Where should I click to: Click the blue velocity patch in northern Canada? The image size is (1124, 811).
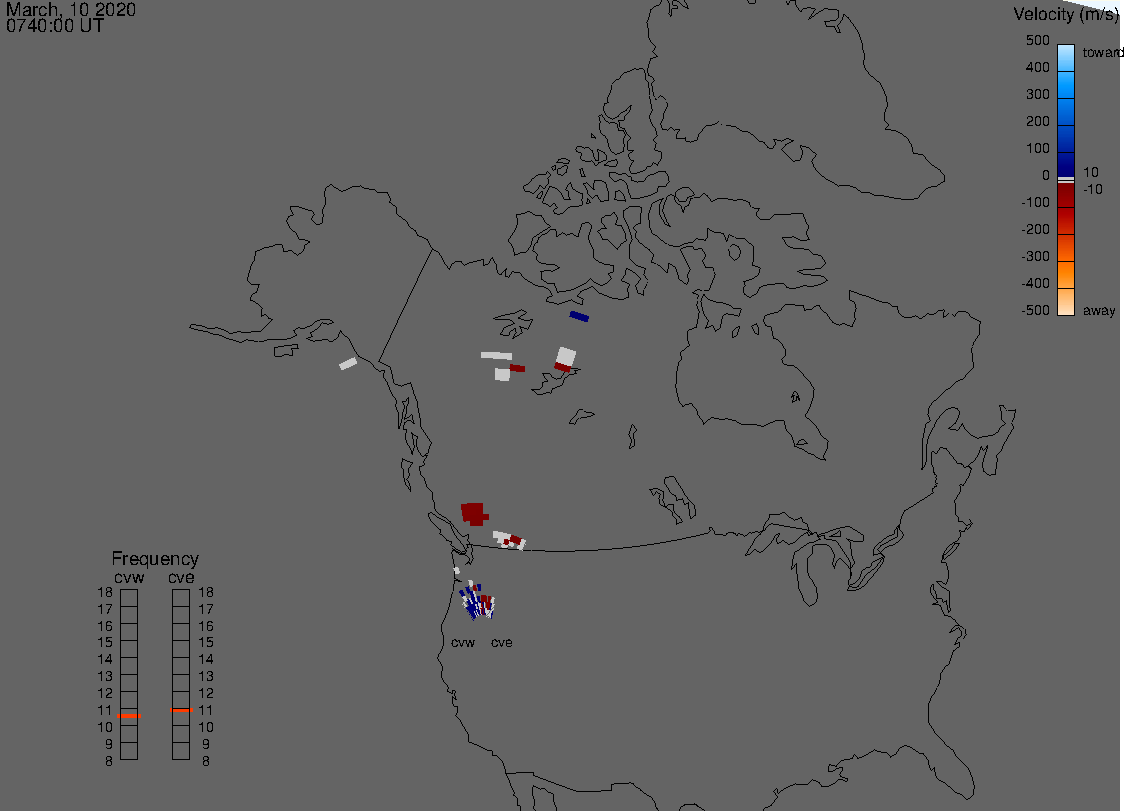579,316
